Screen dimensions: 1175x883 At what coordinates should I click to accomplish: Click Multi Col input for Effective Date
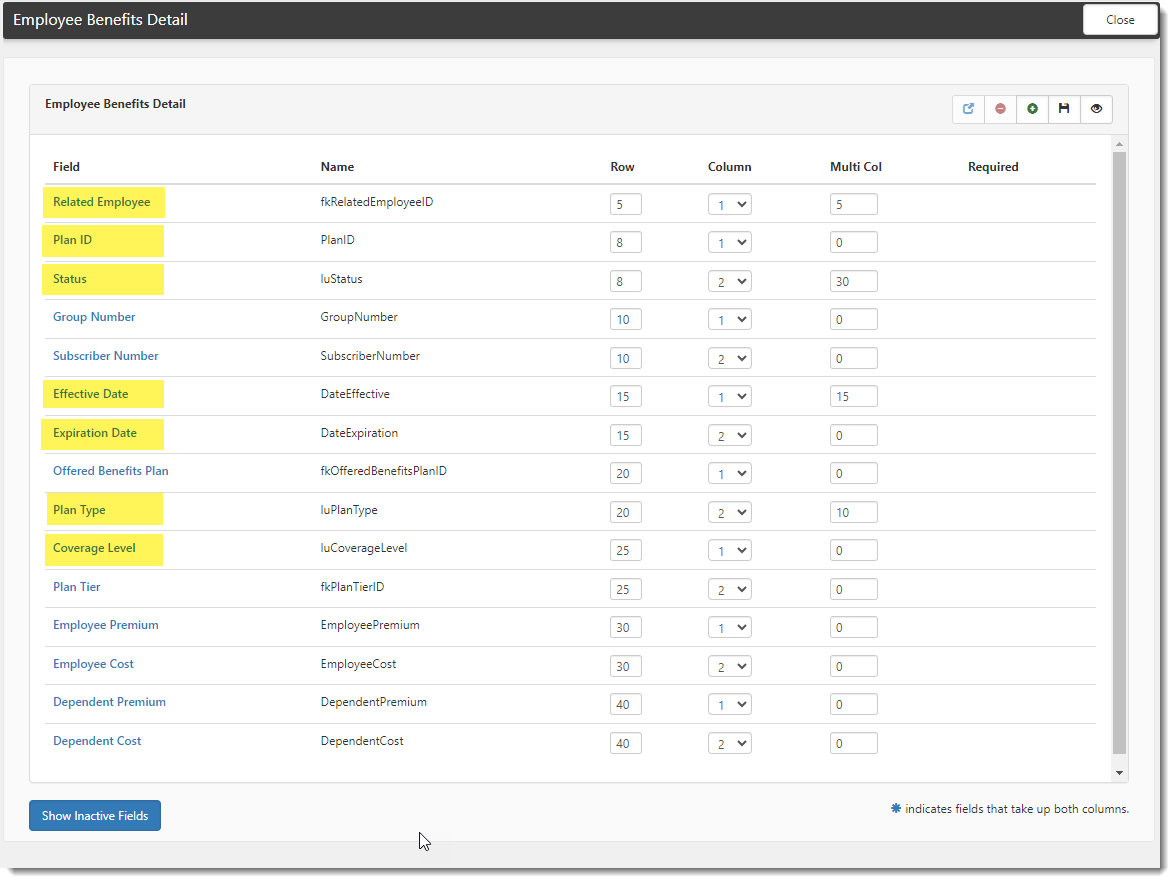(x=853, y=396)
